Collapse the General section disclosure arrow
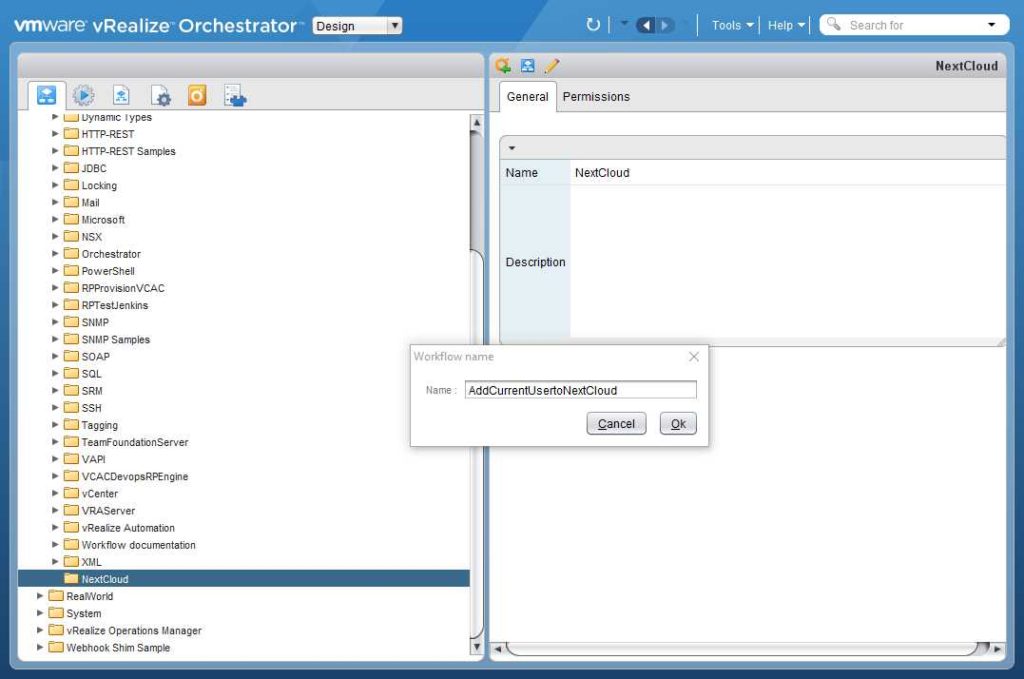The width and height of the screenshot is (1024, 679). point(512,148)
